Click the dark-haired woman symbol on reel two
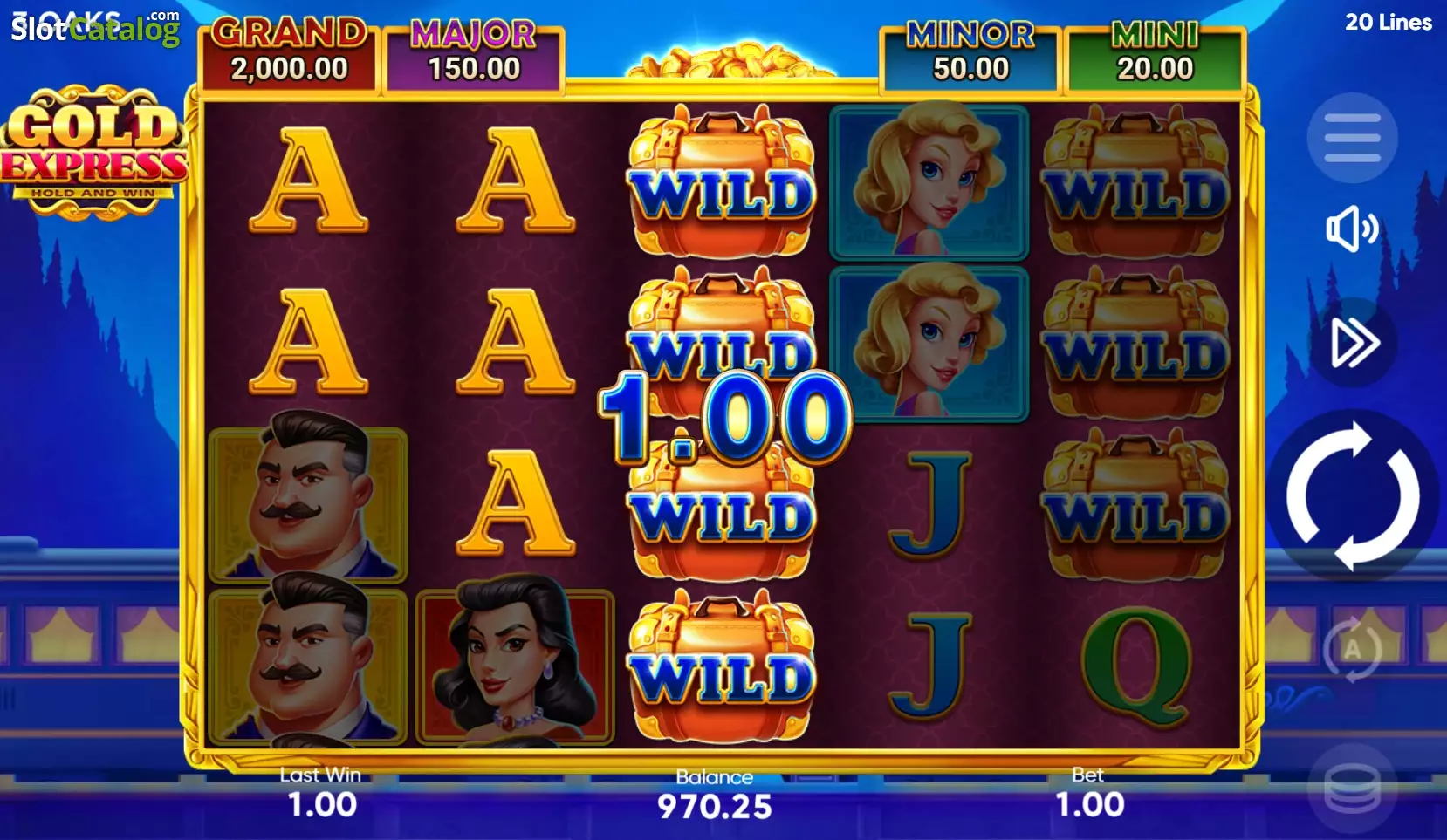 [515, 666]
